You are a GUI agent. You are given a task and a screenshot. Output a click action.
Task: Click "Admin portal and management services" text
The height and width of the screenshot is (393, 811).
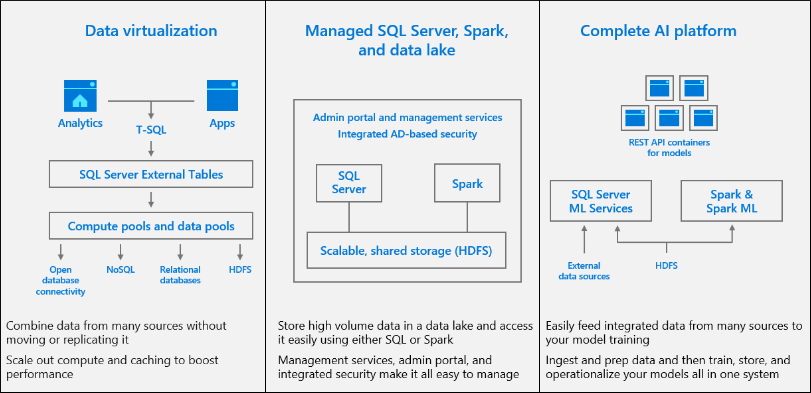coord(408,117)
